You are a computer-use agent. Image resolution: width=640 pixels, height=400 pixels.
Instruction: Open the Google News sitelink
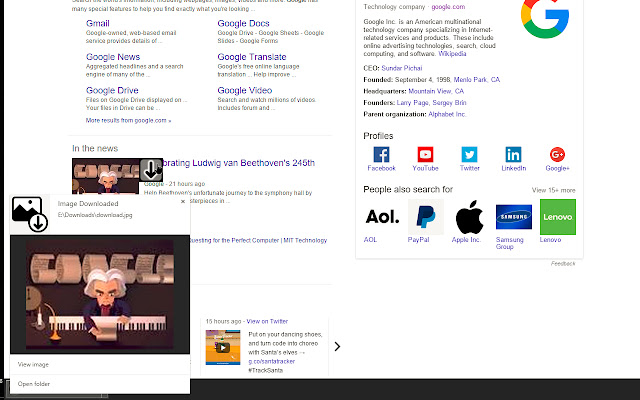click(113, 57)
